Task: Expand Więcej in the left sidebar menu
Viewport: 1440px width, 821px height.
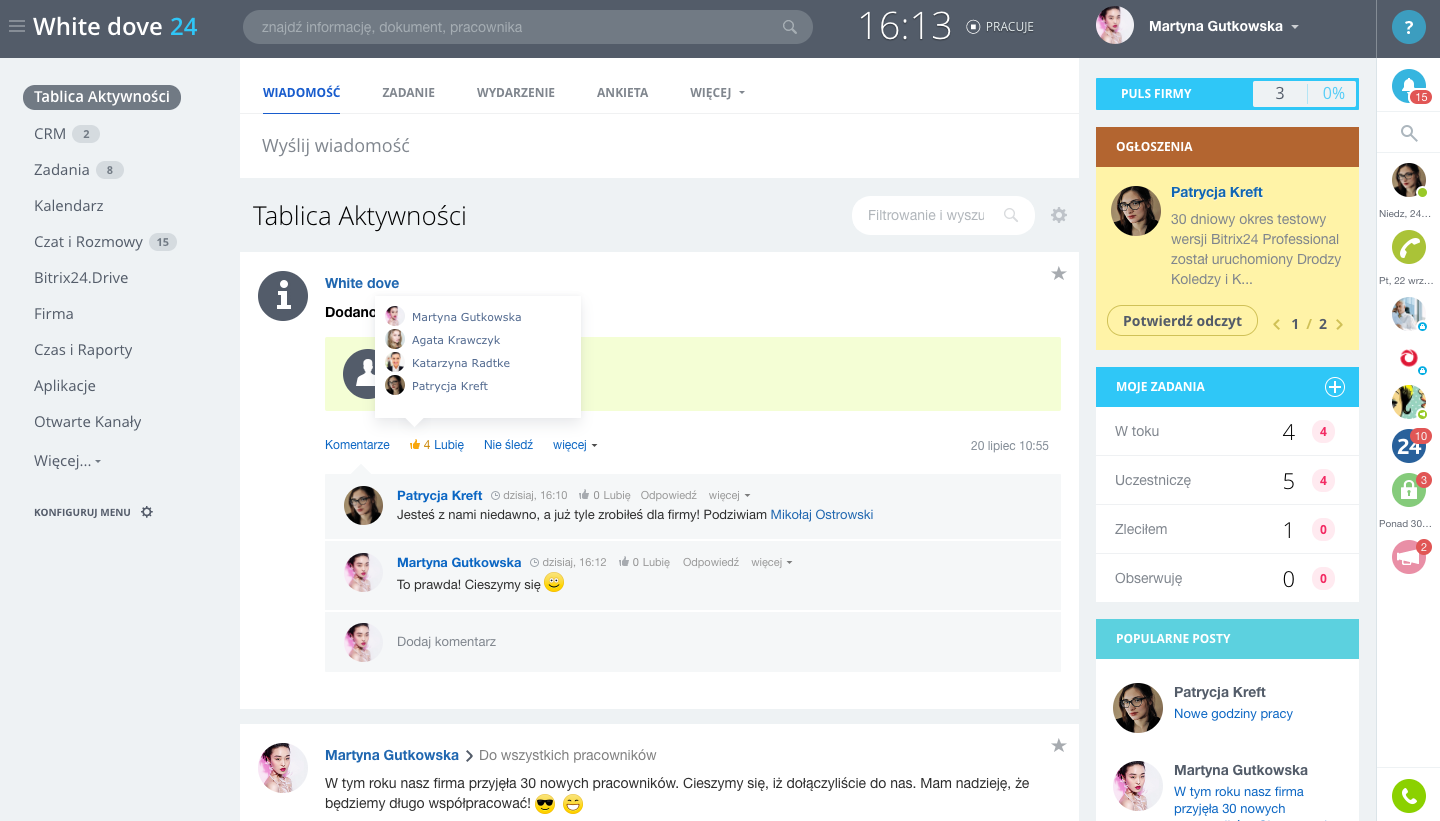Action: pyautogui.click(x=67, y=461)
